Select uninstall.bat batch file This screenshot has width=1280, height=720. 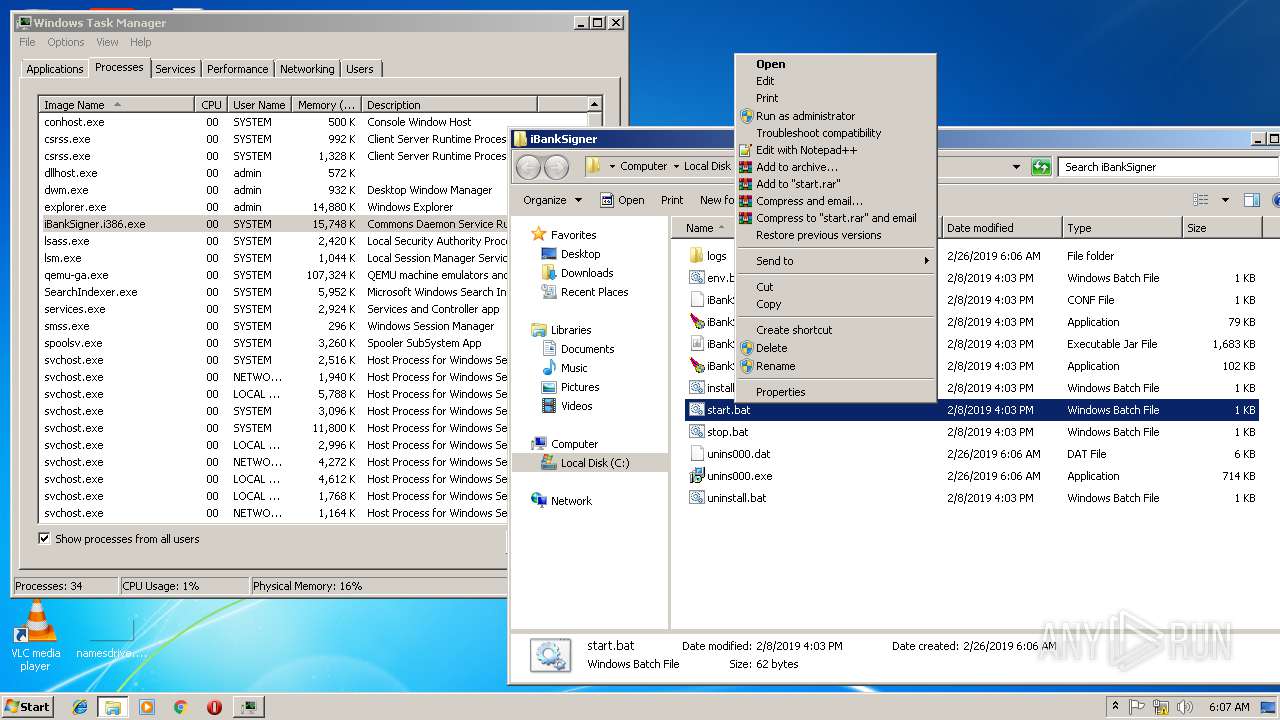click(736, 498)
